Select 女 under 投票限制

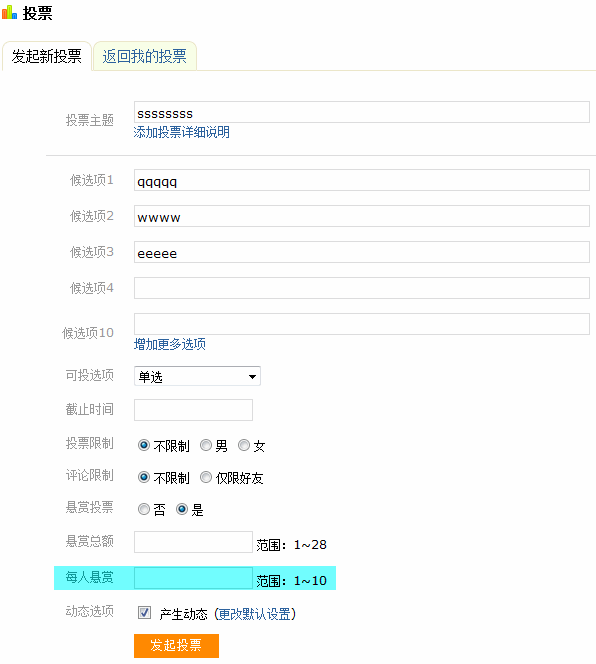point(244,445)
